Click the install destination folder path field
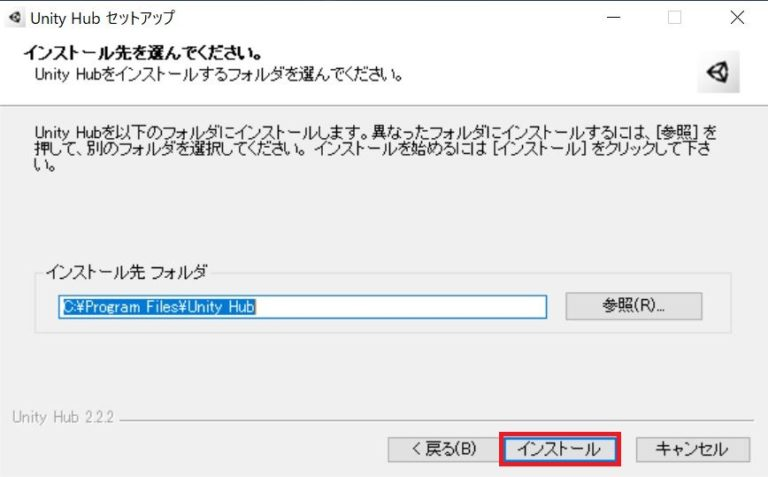 coord(302,307)
